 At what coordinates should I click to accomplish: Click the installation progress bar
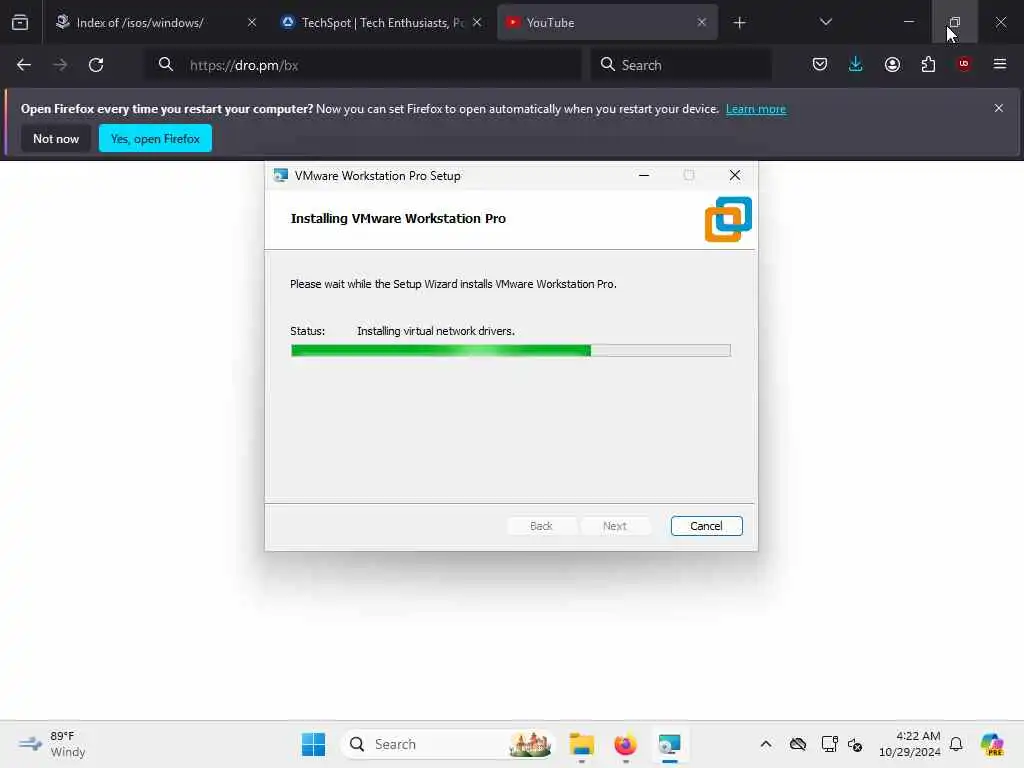point(511,351)
